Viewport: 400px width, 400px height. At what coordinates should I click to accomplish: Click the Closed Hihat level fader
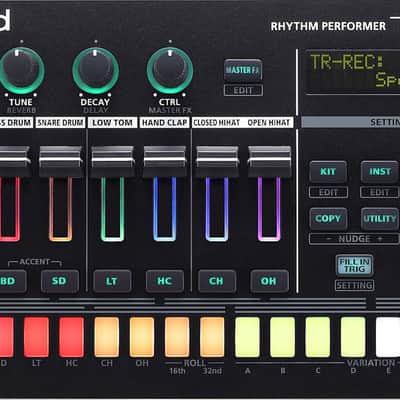217,162
